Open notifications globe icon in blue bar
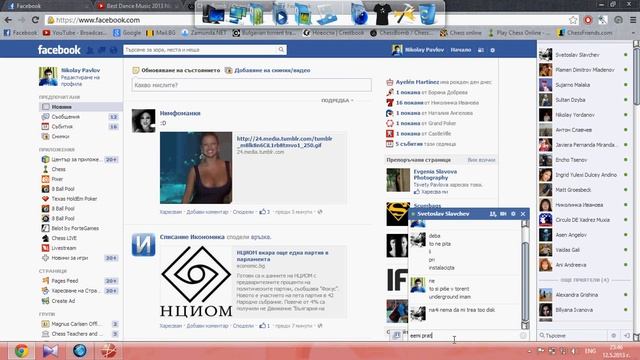Image resolution: width=640 pixels, height=360 pixels. click(113, 50)
